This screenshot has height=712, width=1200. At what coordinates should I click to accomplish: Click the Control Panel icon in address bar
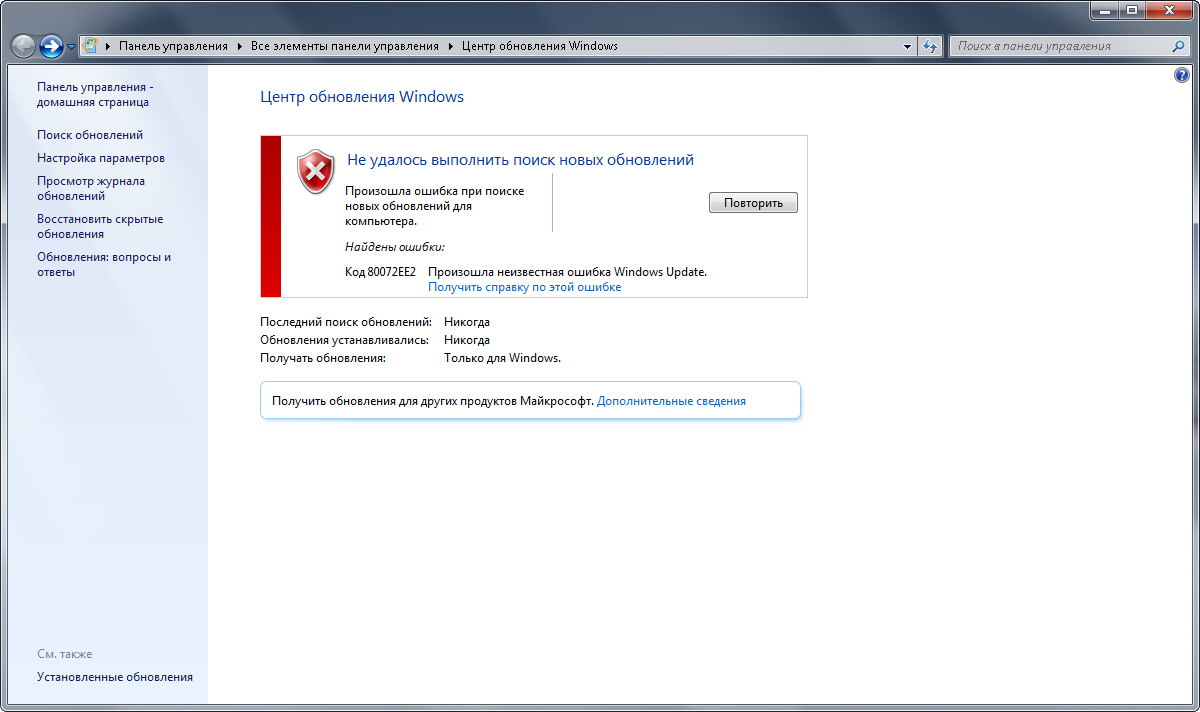(90, 46)
